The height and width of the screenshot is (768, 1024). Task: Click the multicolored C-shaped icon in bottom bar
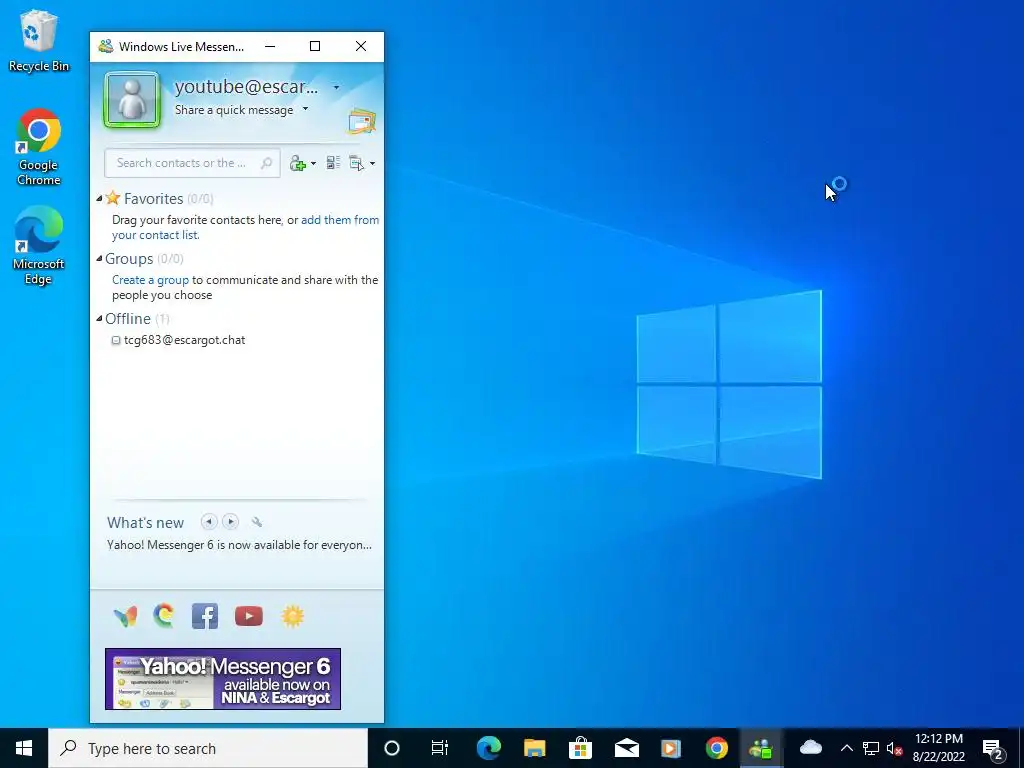(164, 615)
